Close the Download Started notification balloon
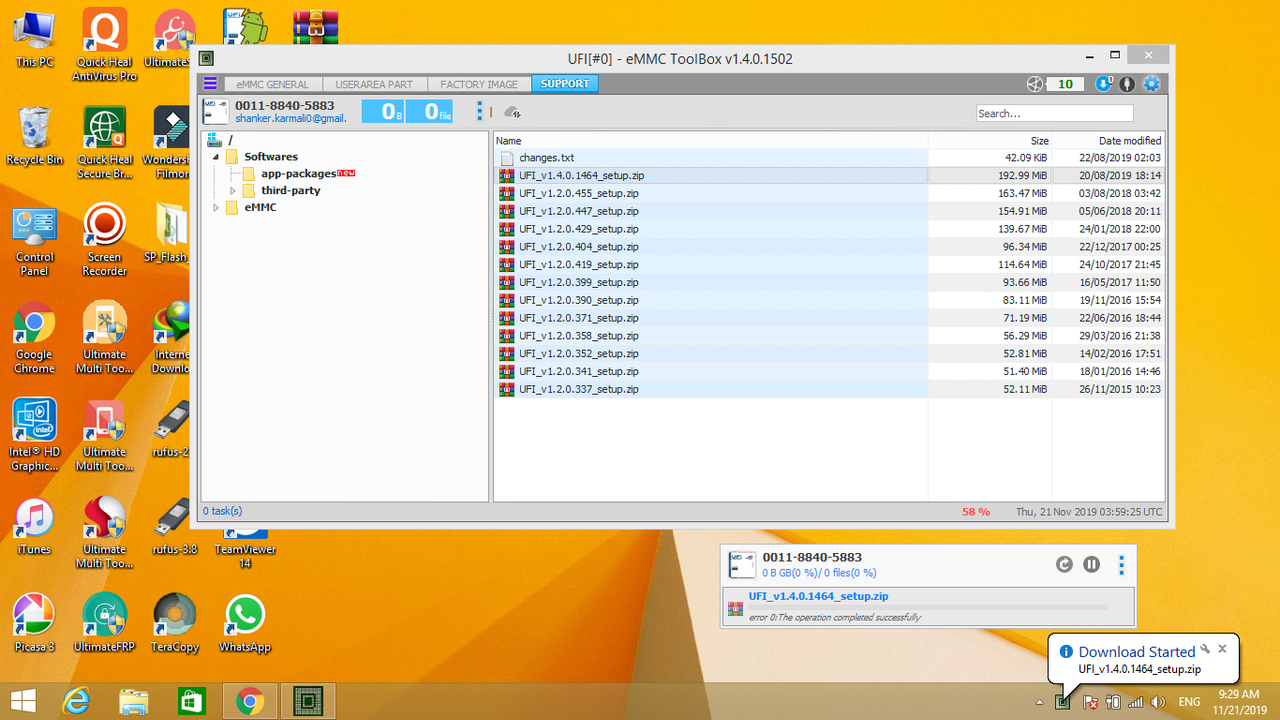 point(1222,649)
